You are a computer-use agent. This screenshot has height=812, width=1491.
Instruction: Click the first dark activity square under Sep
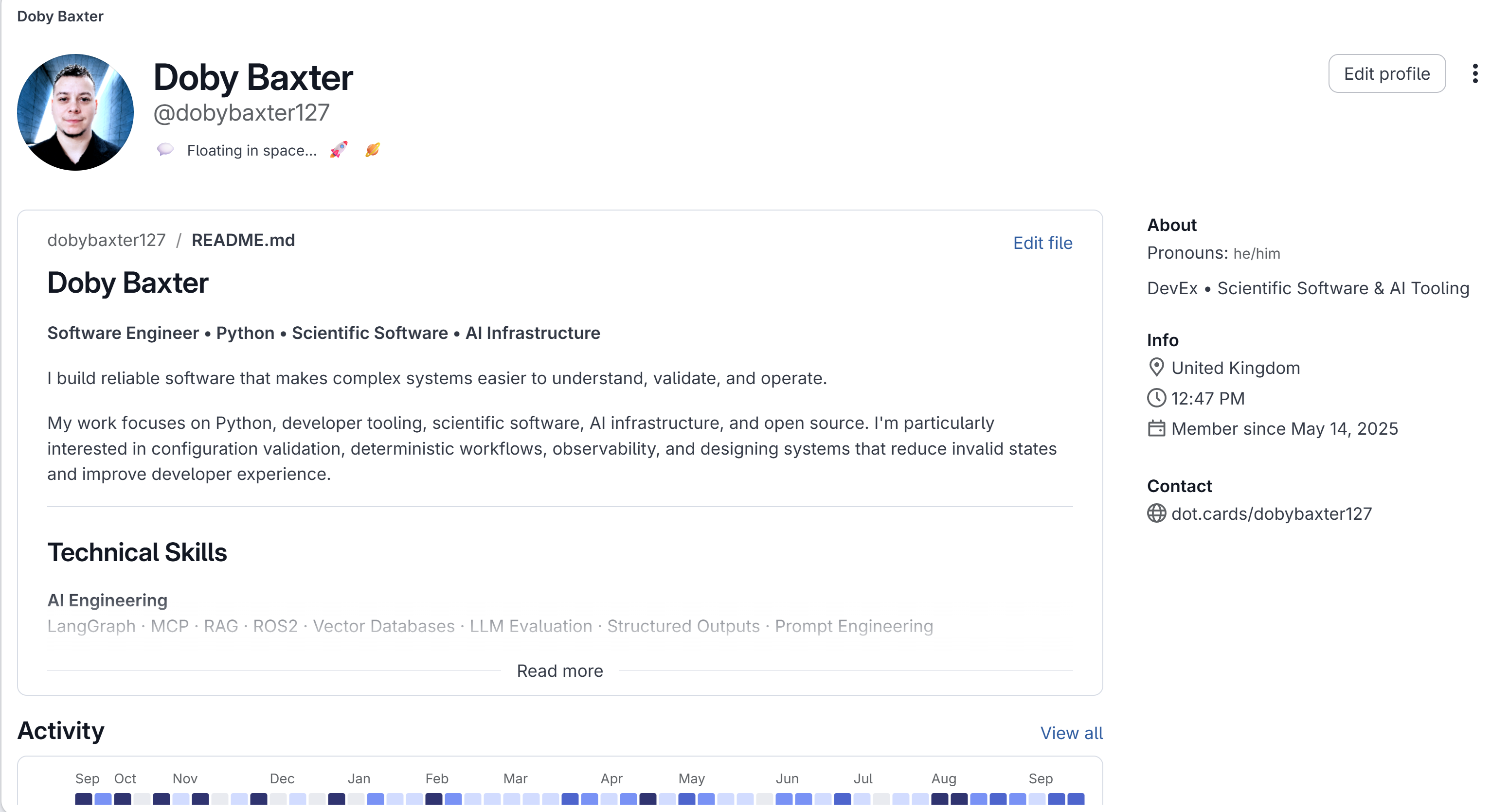[83, 799]
